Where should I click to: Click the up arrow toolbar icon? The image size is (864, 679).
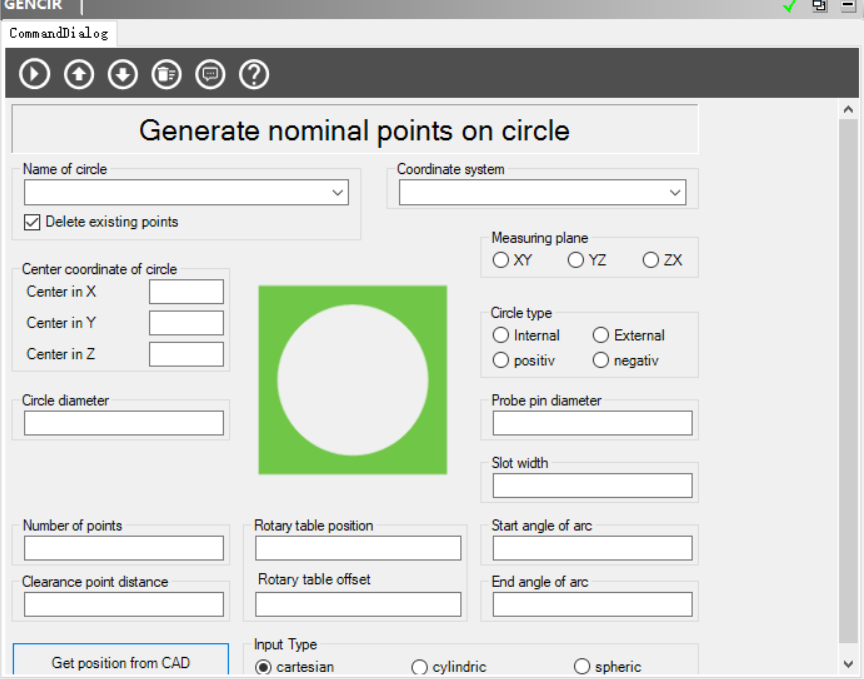pyautogui.click(x=79, y=74)
